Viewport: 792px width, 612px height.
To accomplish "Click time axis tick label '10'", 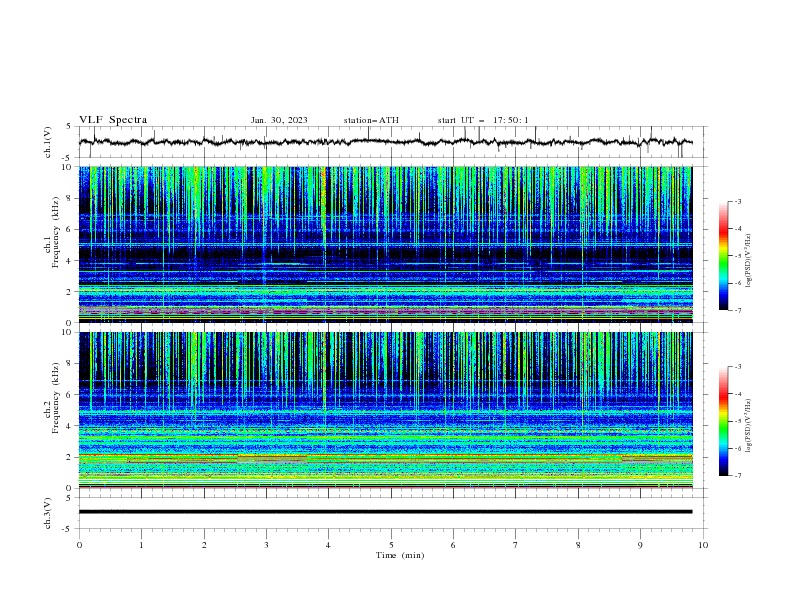I will tap(703, 545).
